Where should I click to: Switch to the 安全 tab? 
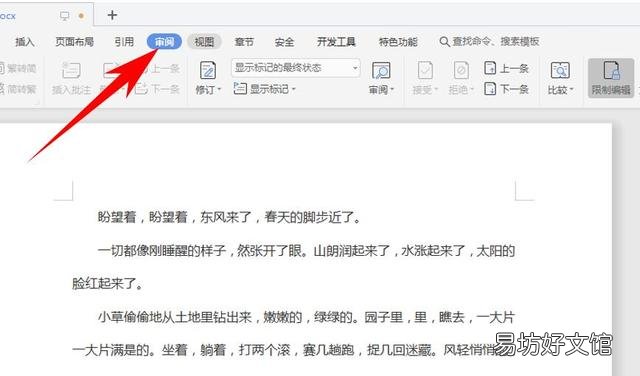(x=284, y=42)
